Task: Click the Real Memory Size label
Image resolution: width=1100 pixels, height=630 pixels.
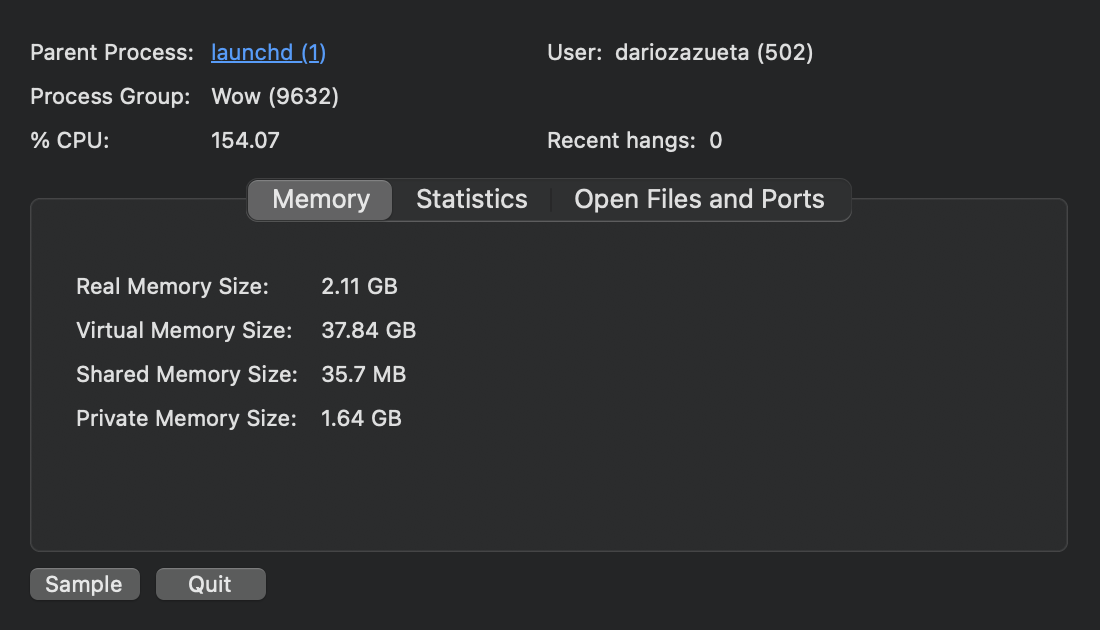Action: 172,287
